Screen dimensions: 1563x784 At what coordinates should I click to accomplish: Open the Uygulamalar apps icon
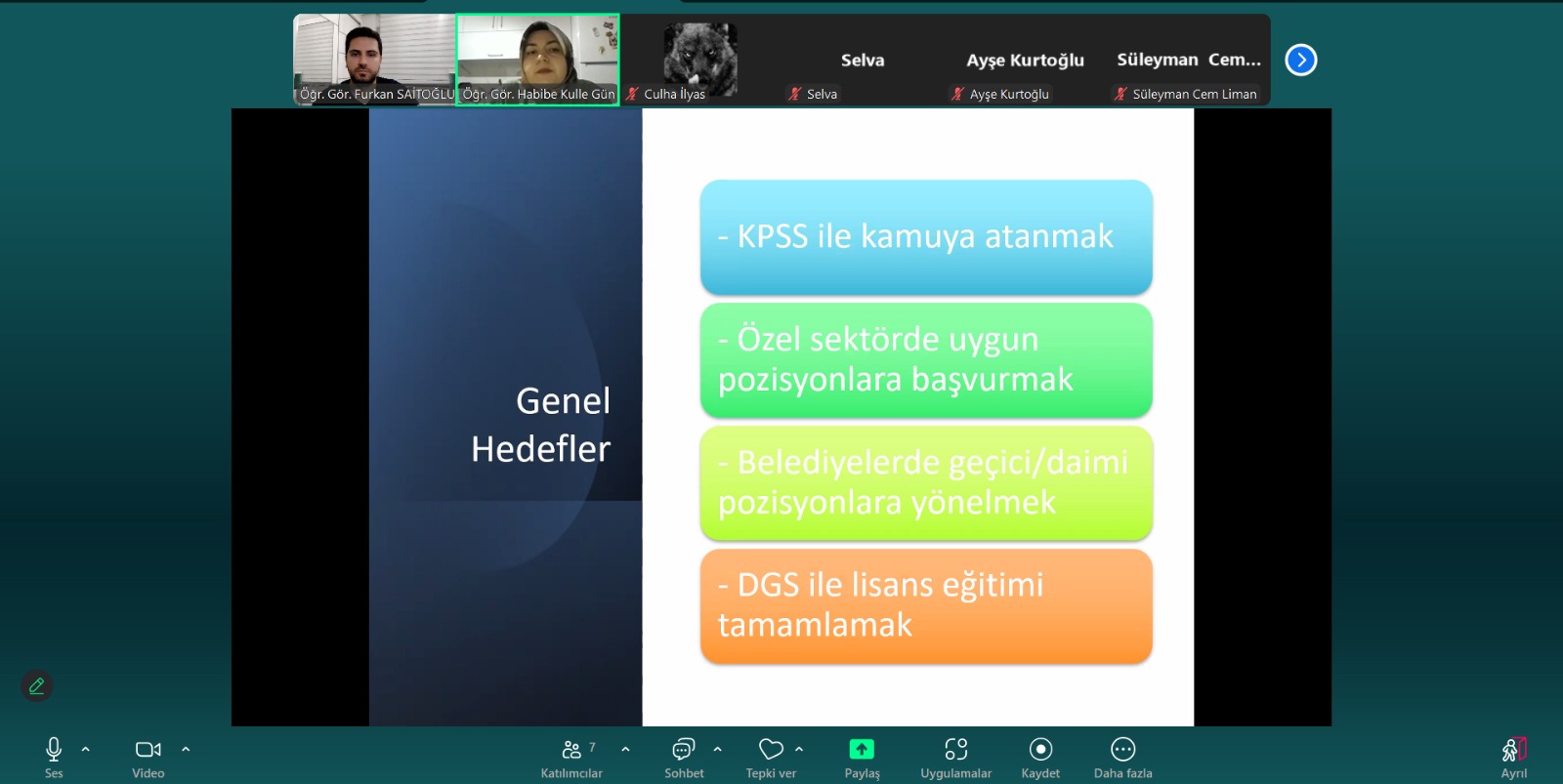click(x=955, y=750)
